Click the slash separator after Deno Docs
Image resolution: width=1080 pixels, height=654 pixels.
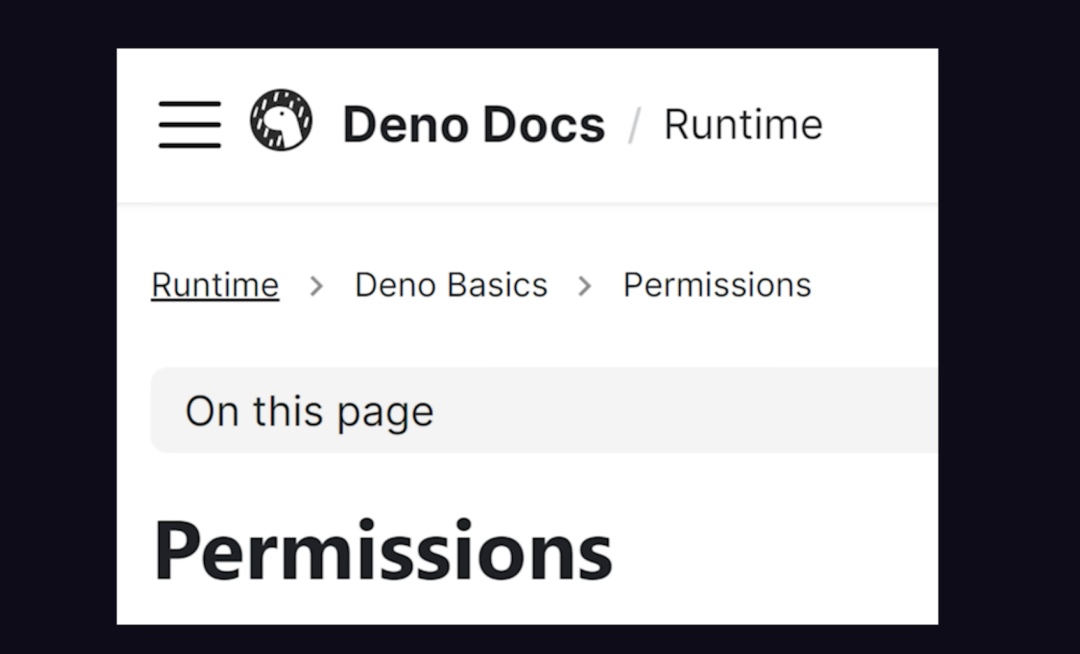(x=634, y=125)
